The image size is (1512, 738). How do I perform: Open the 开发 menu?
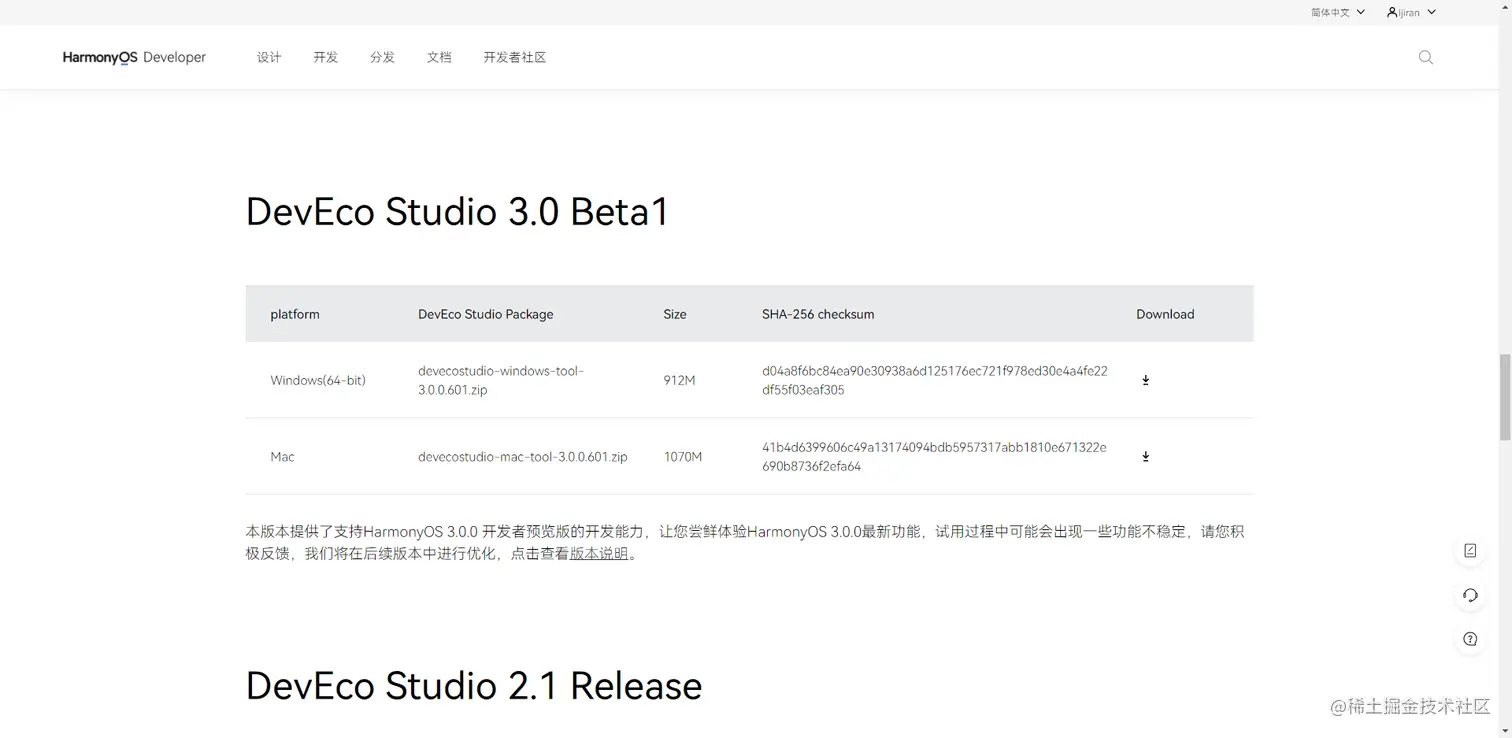[x=326, y=57]
